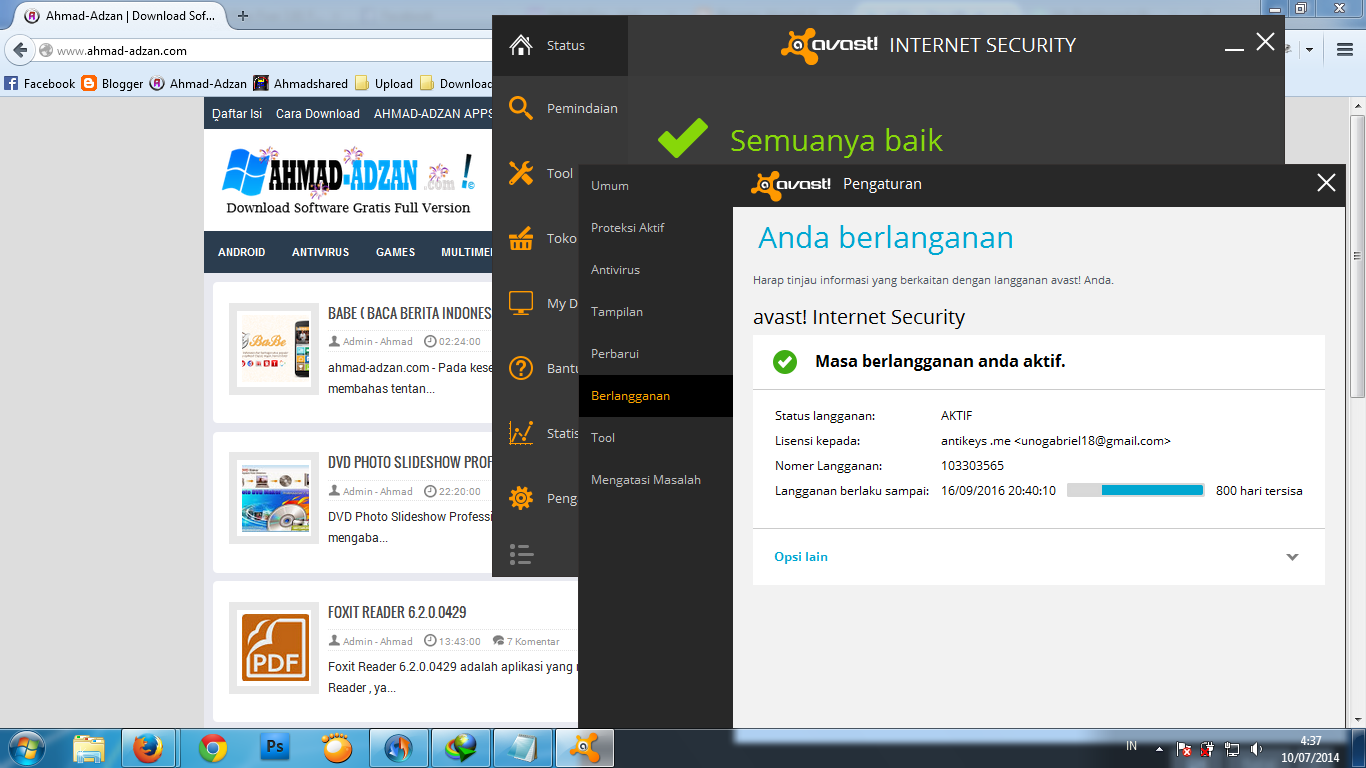
Task: Open the ANDROID category on the site
Action: (242, 252)
